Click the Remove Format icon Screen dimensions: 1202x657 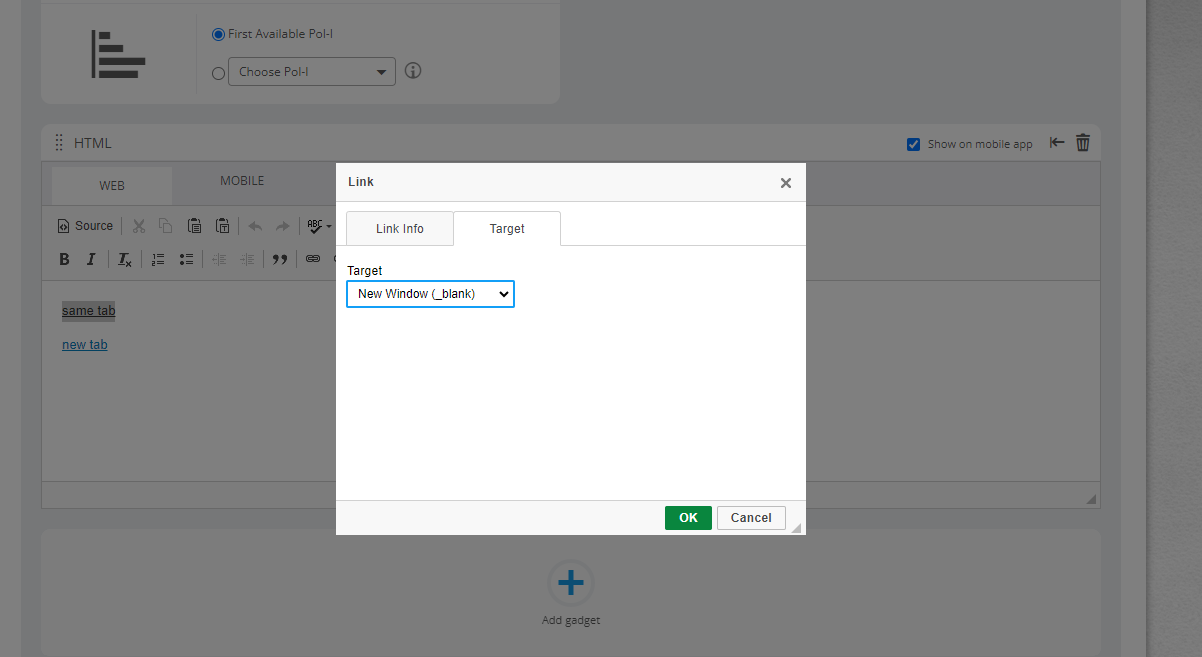124,259
